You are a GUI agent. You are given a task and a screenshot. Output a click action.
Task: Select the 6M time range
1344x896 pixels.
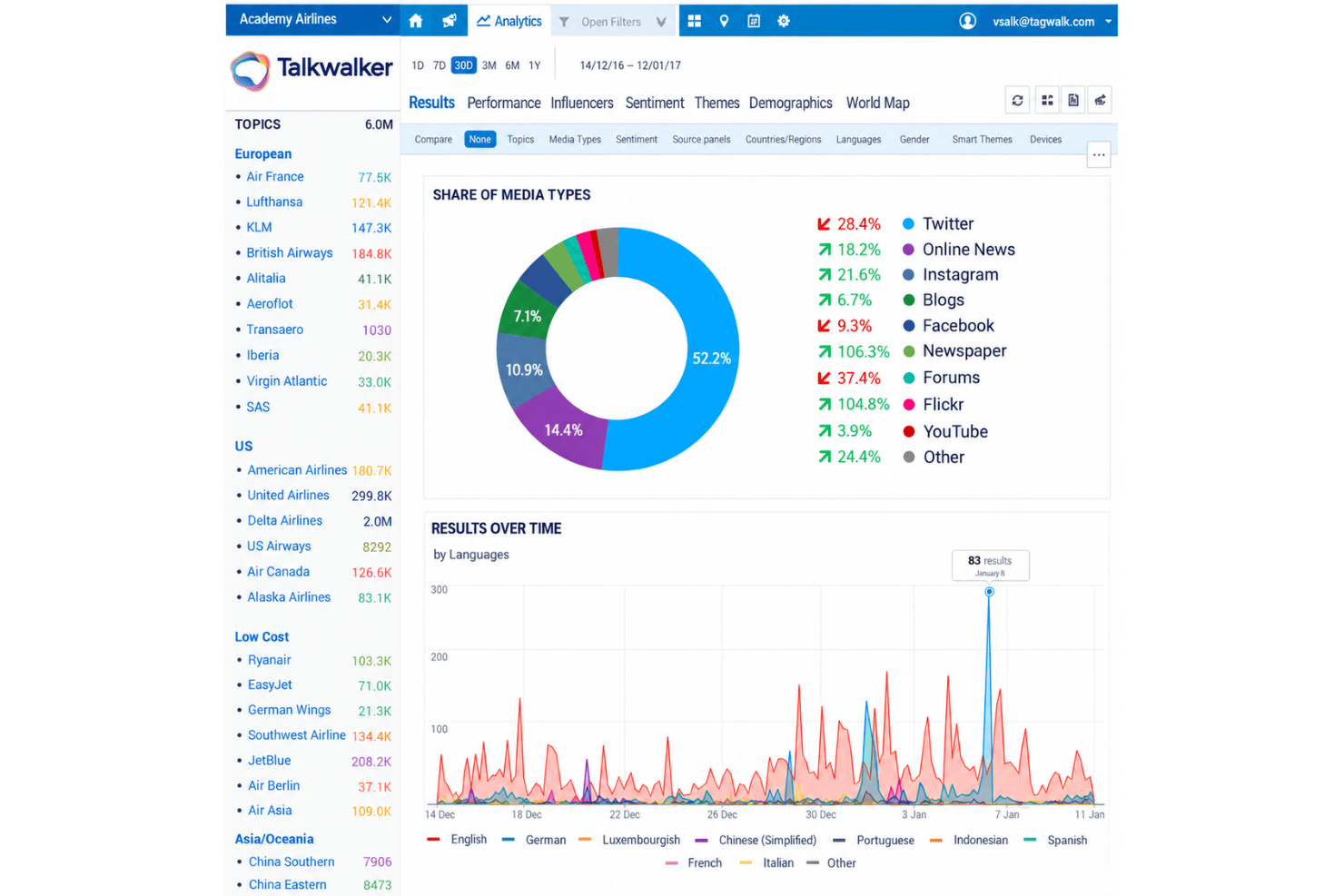[513, 65]
